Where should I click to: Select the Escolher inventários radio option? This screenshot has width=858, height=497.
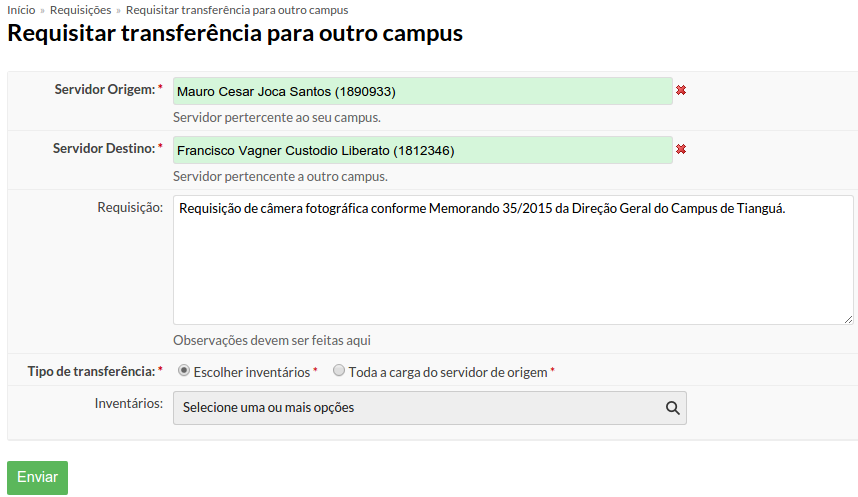pos(184,371)
